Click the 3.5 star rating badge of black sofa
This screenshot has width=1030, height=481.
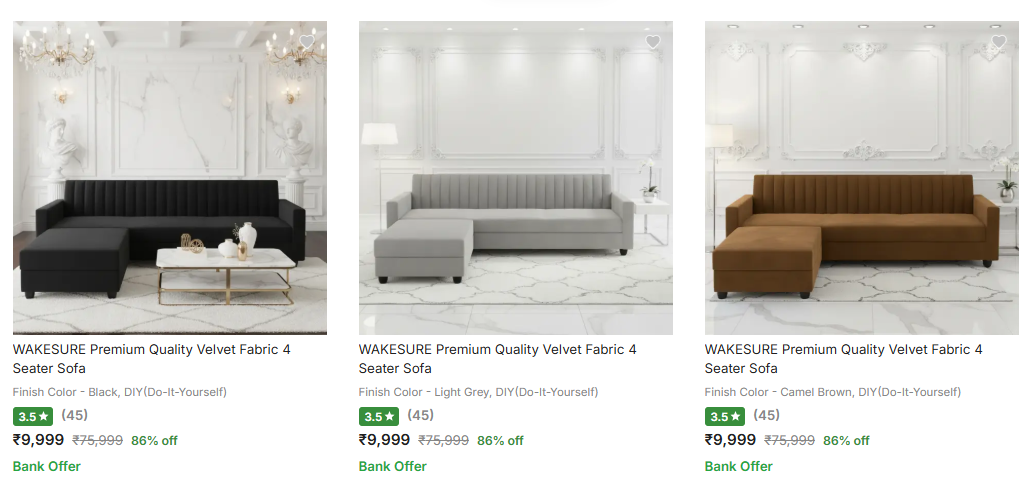(33, 417)
